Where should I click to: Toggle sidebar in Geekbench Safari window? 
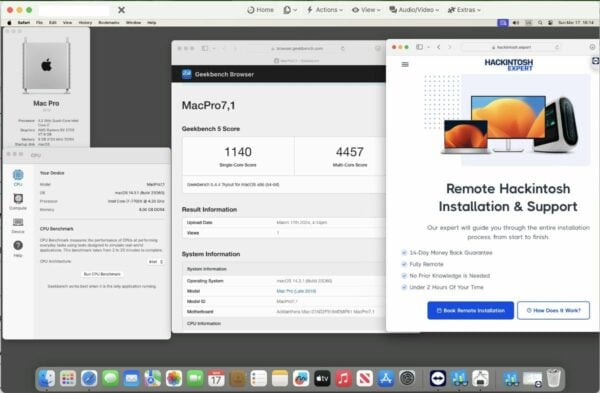(x=205, y=48)
